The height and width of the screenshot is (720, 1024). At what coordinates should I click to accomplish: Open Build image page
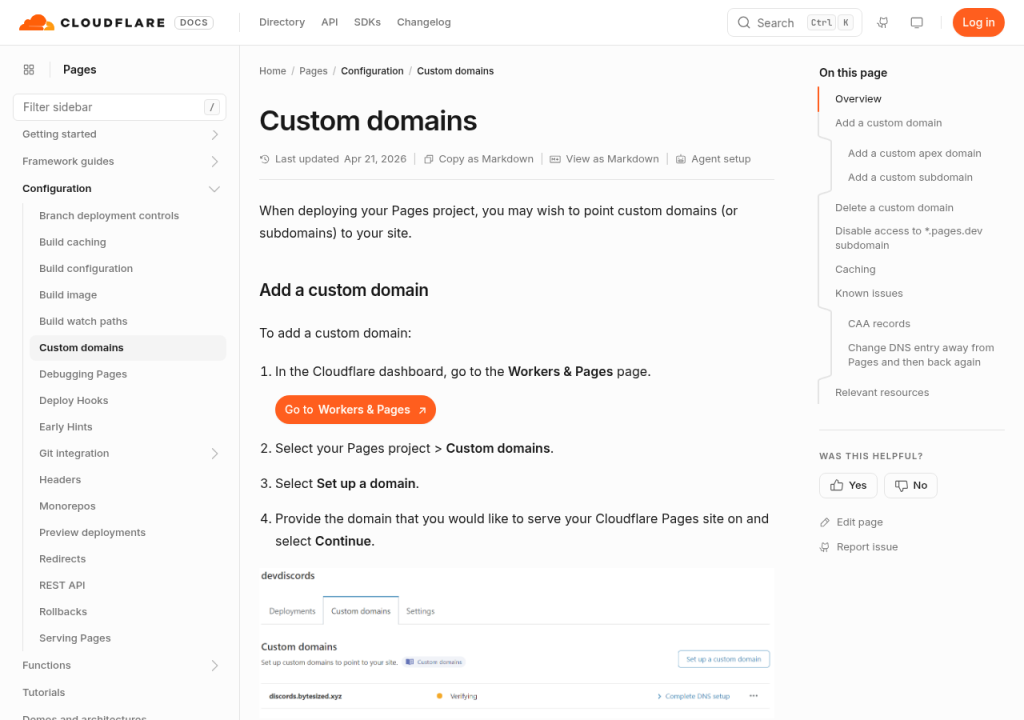68,295
